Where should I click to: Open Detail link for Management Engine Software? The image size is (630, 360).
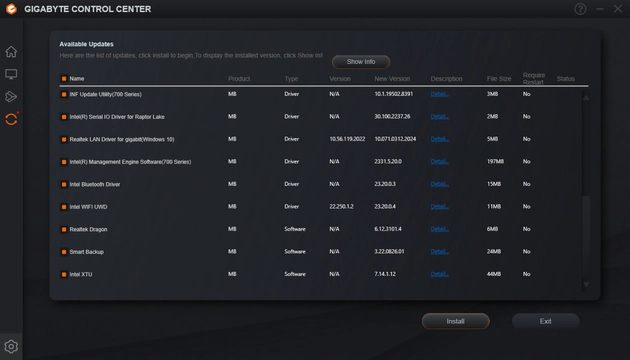coord(440,162)
